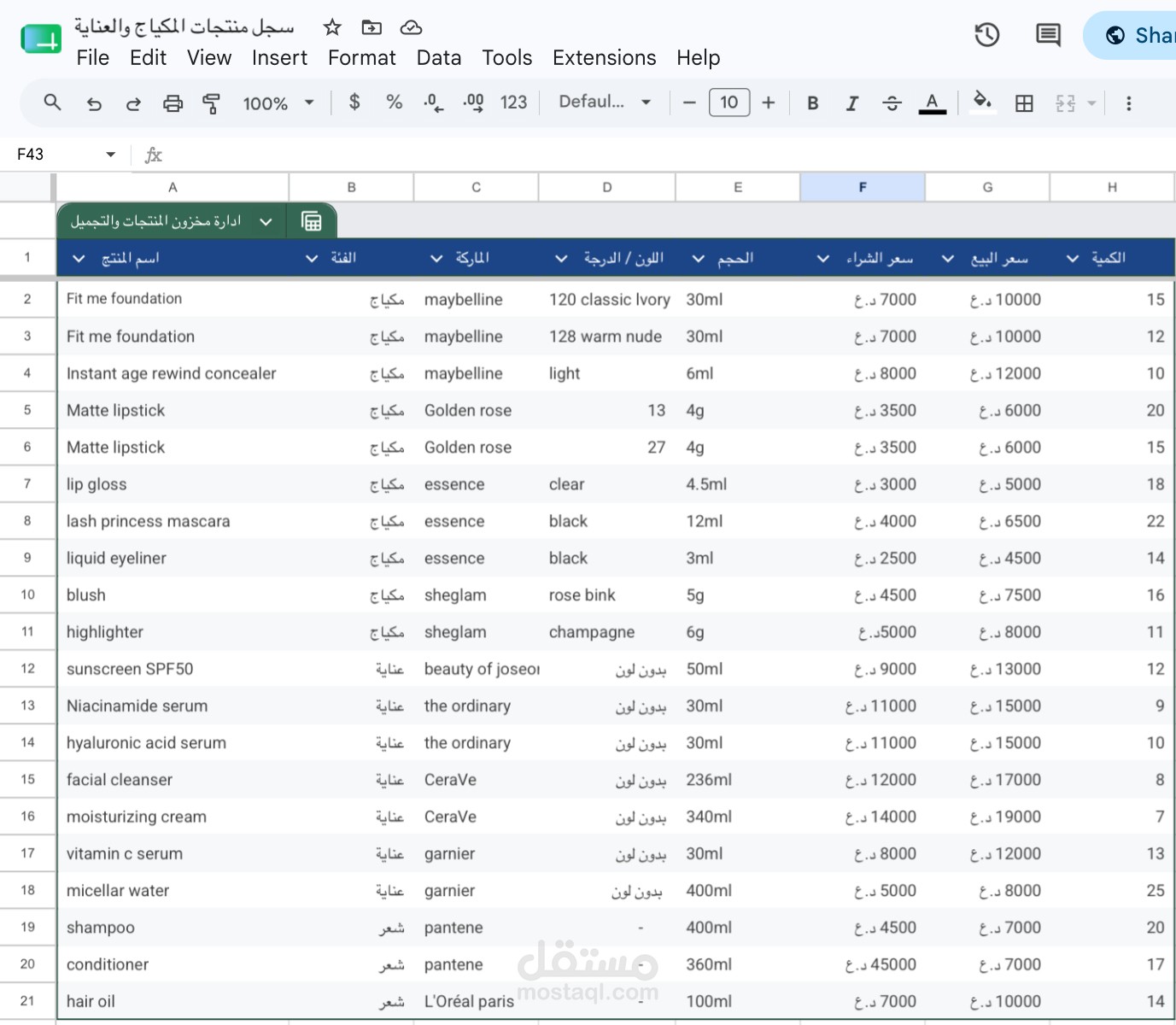The image size is (1176, 1025).
Task: Open the Format menu
Action: pyautogui.click(x=362, y=58)
